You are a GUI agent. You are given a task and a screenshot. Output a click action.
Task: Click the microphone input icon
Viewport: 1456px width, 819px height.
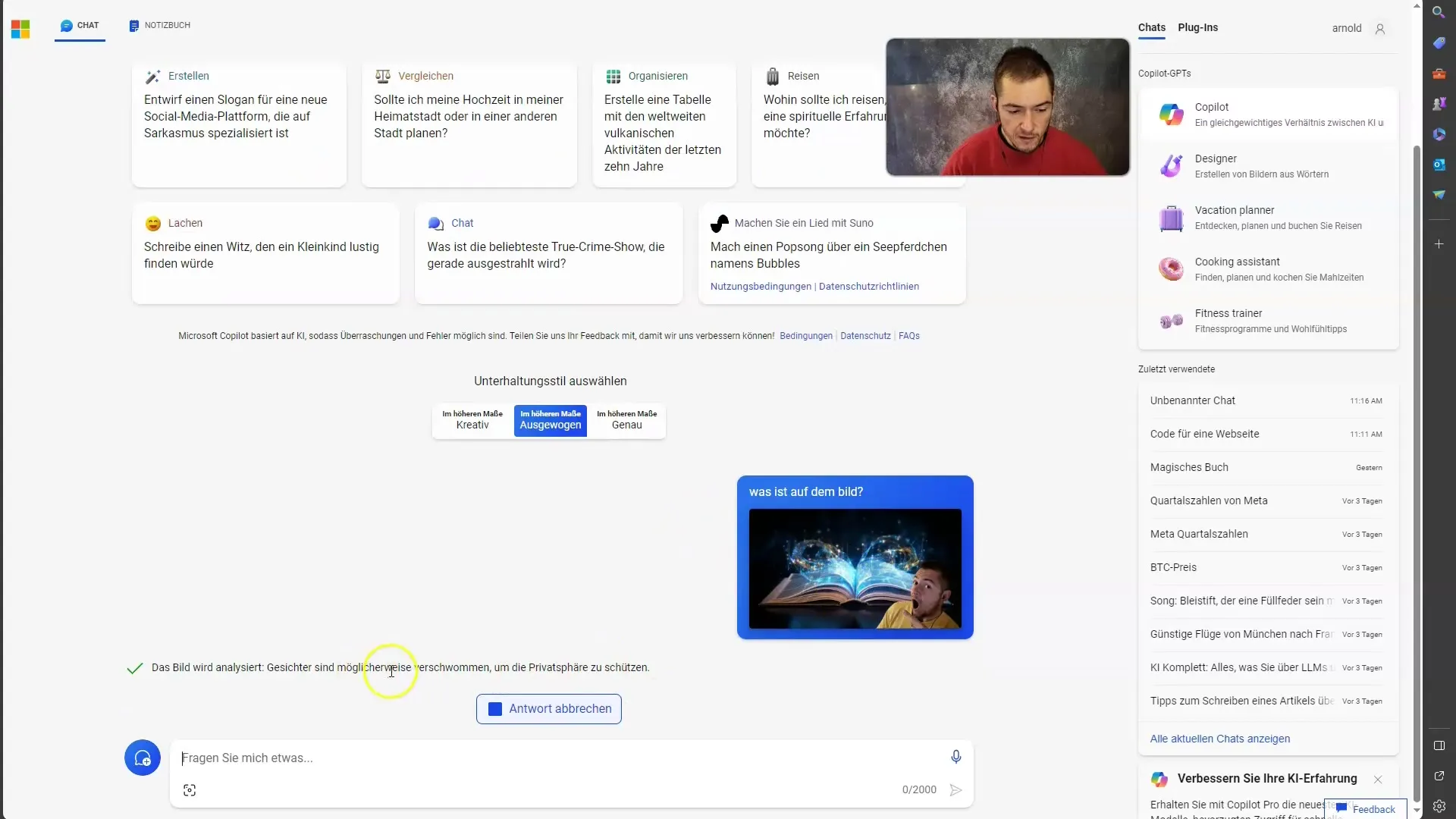coord(956,756)
